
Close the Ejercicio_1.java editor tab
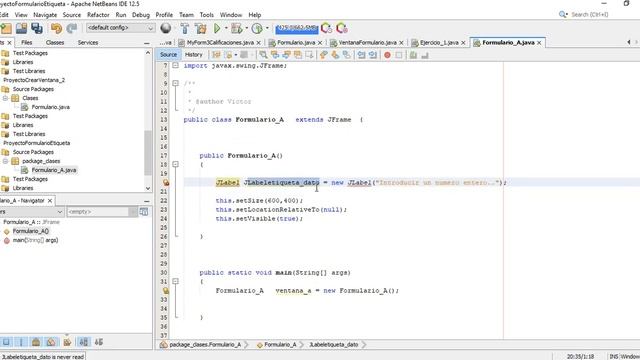coord(463,43)
